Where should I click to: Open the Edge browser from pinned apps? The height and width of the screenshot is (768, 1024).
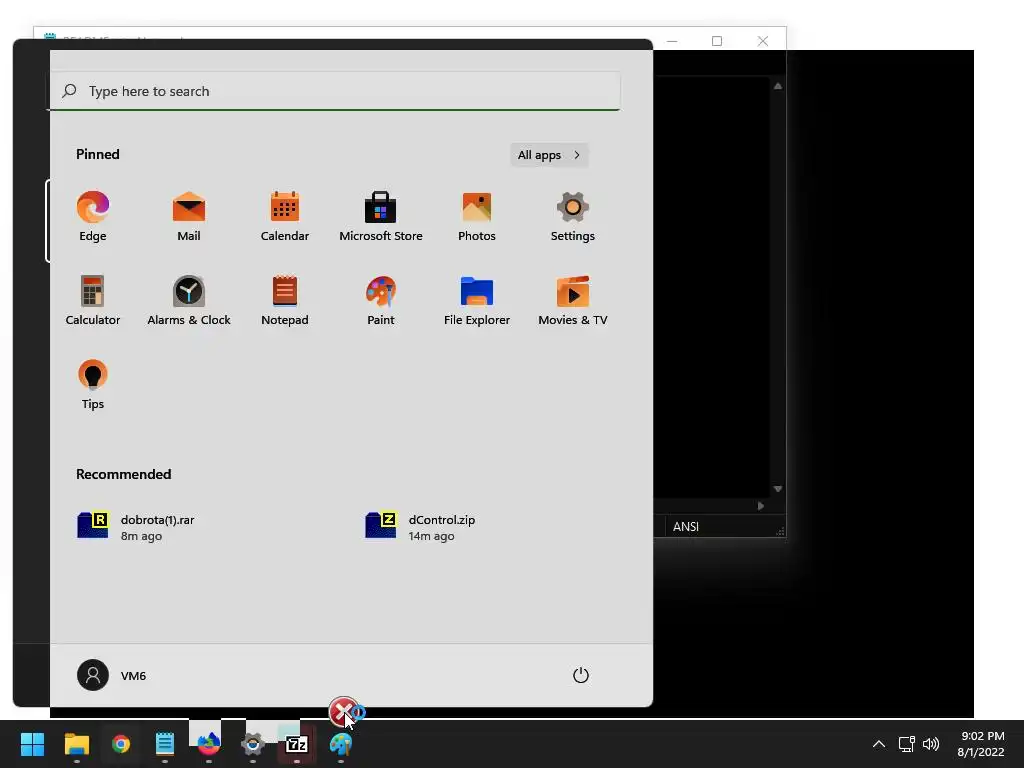[93, 216]
